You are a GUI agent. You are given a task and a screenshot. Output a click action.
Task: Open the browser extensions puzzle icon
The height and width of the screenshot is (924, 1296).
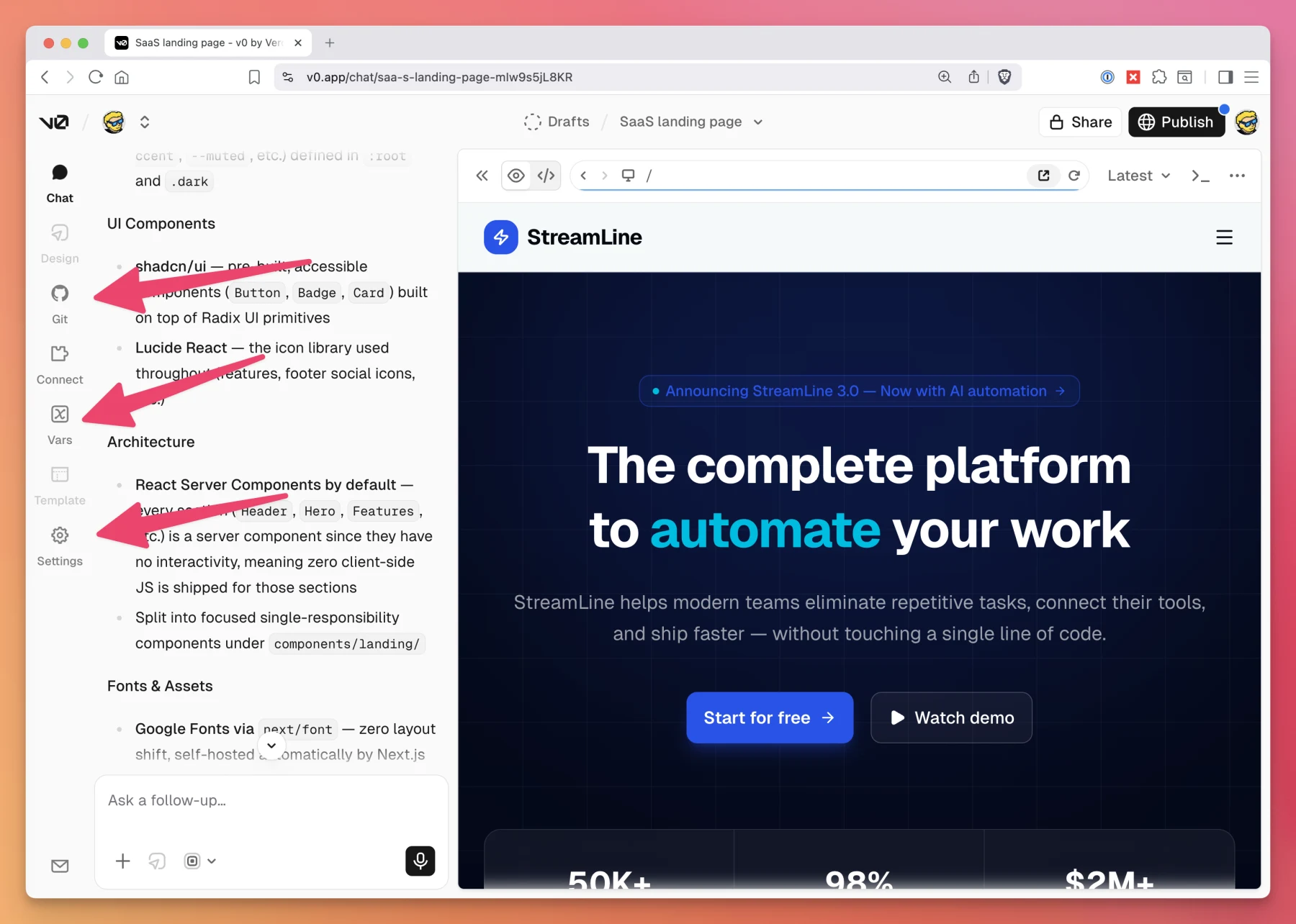[x=1159, y=77]
